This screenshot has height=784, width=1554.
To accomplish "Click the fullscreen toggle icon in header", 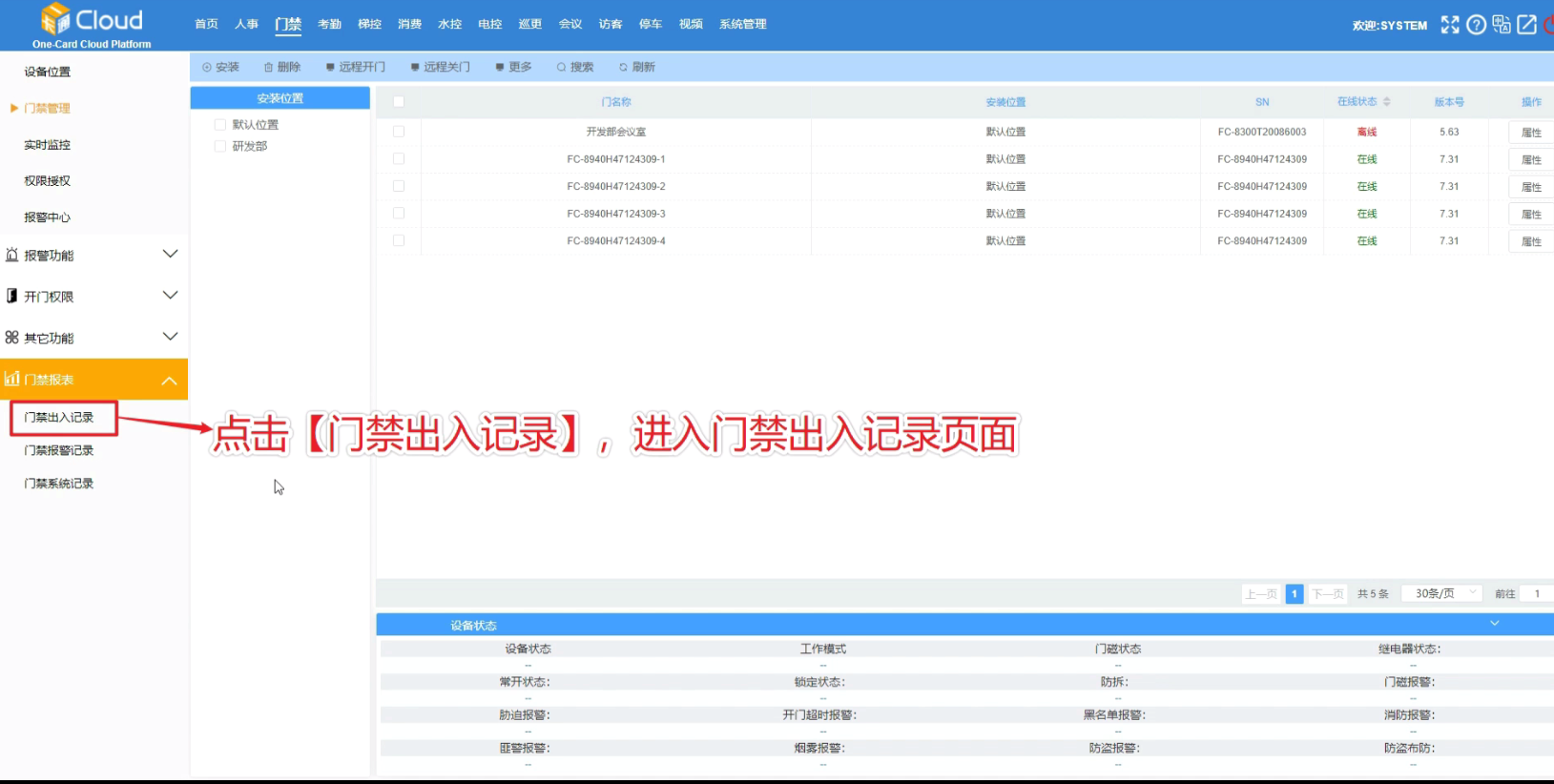I will pos(1449,25).
